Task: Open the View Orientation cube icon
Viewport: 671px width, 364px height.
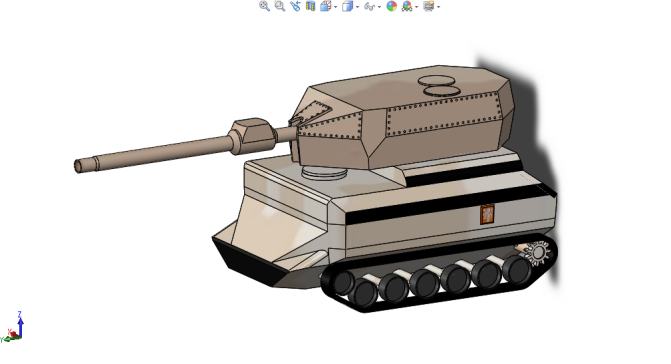Action: click(x=326, y=6)
